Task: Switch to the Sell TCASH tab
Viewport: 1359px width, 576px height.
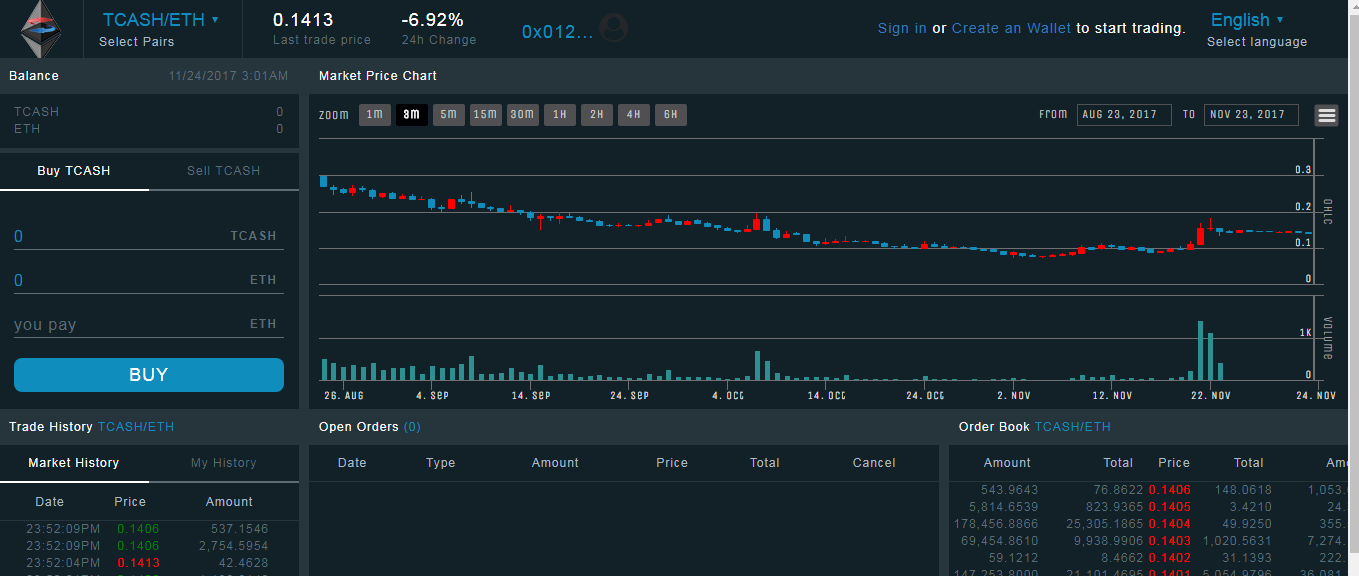Action: click(223, 171)
